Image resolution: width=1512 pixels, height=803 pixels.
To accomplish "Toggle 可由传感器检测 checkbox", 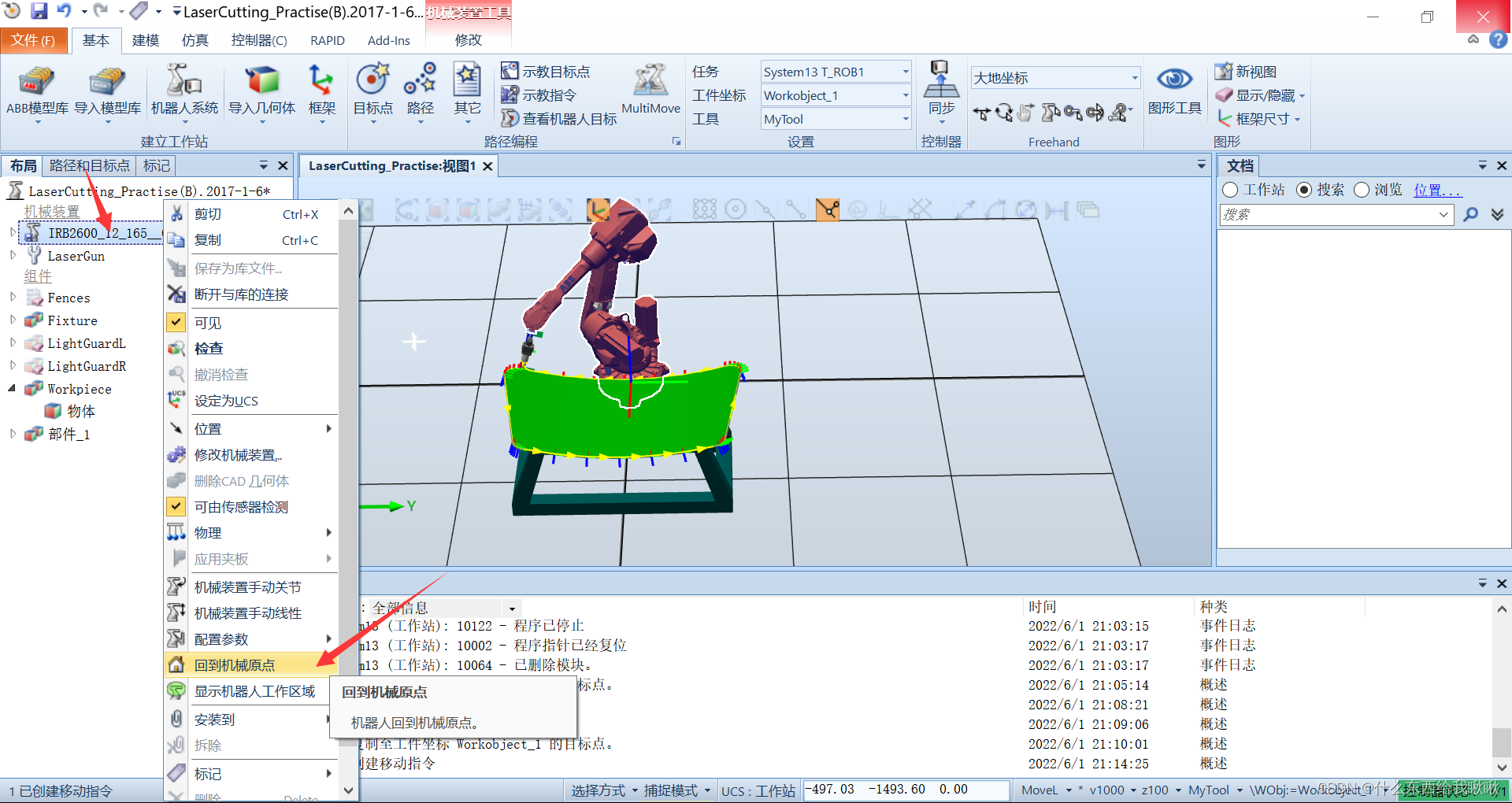I will click(x=176, y=507).
